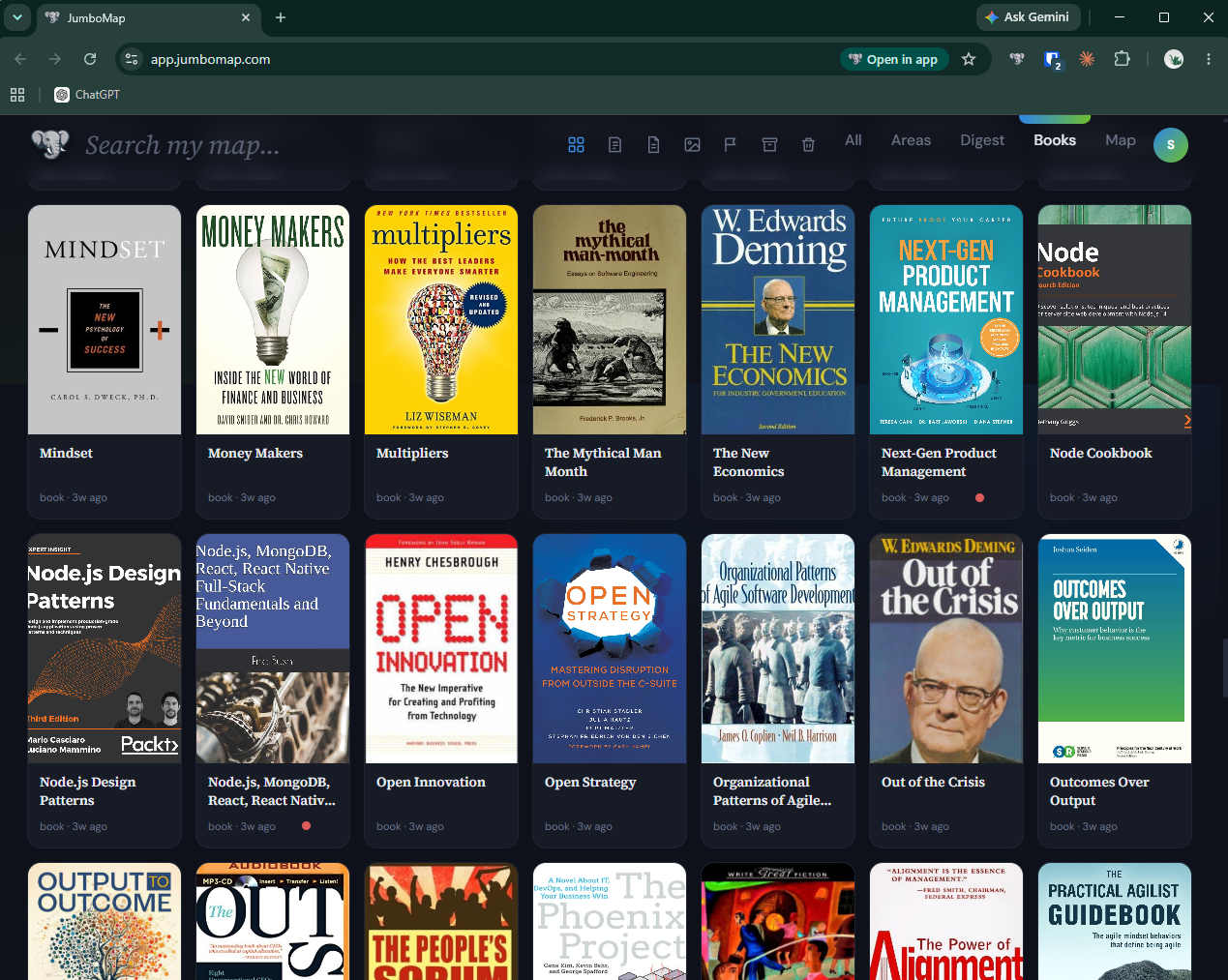Screen dimensions: 1228x980
Task: Switch to the Digest tab
Action: pos(982,140)
